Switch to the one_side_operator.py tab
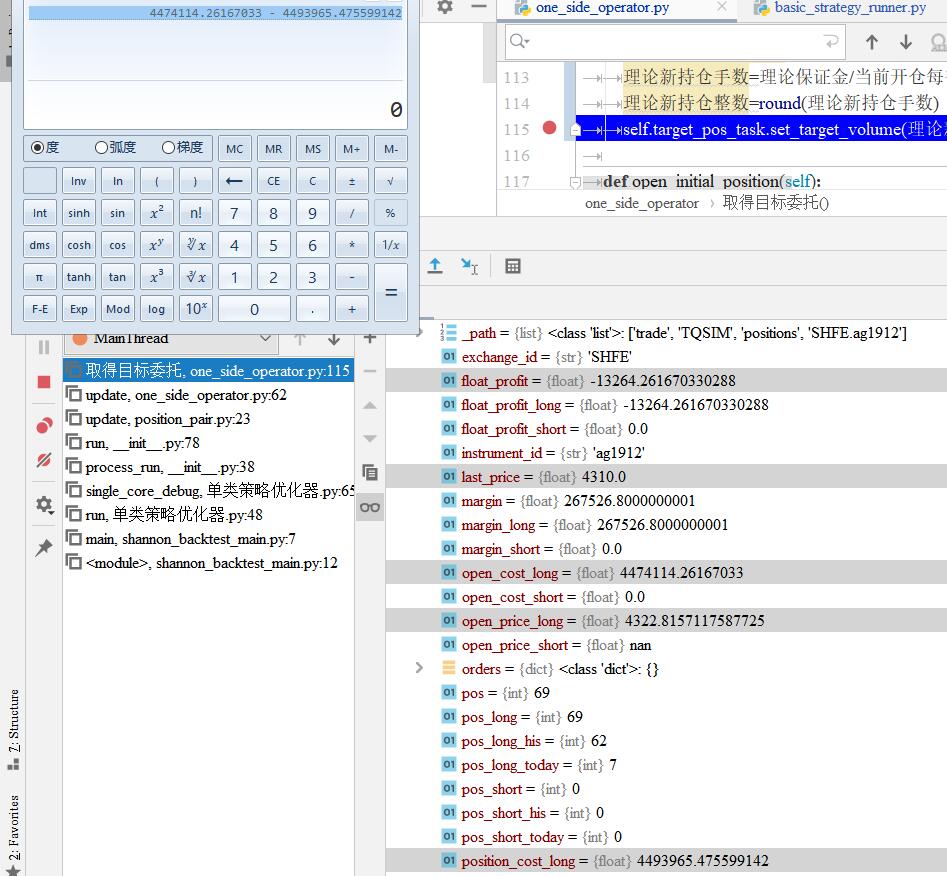The height and width of the screenshot is (876, 947). tap(602, 7)
